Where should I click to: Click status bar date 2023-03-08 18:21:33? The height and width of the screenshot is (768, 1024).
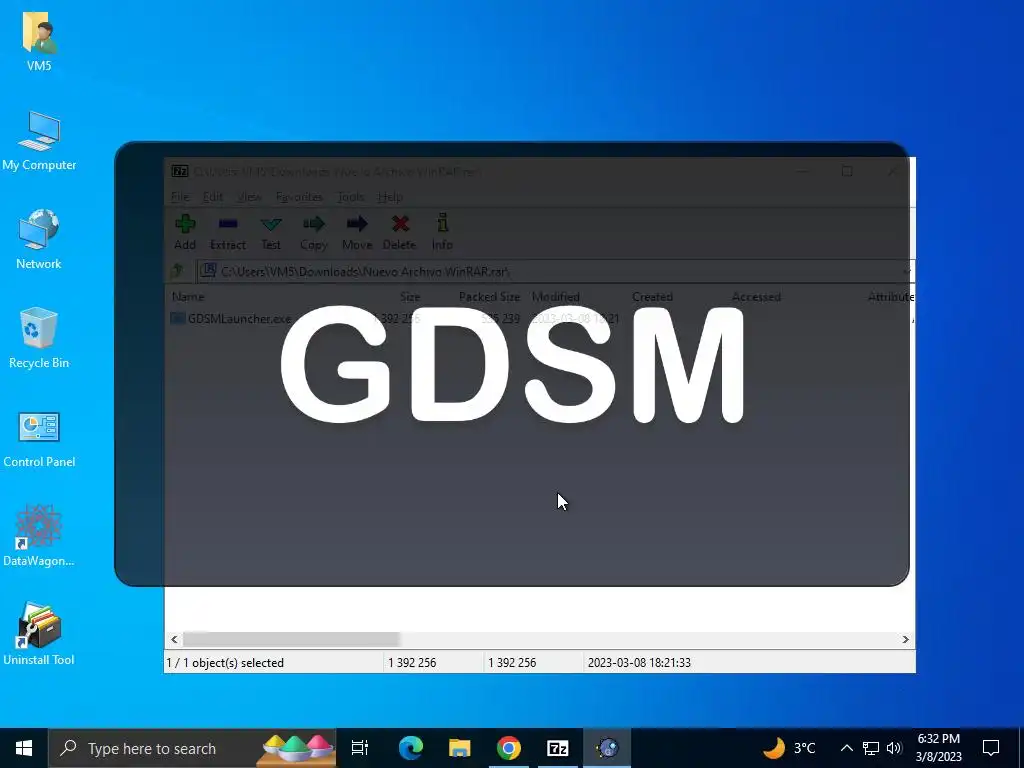point(639,663)
